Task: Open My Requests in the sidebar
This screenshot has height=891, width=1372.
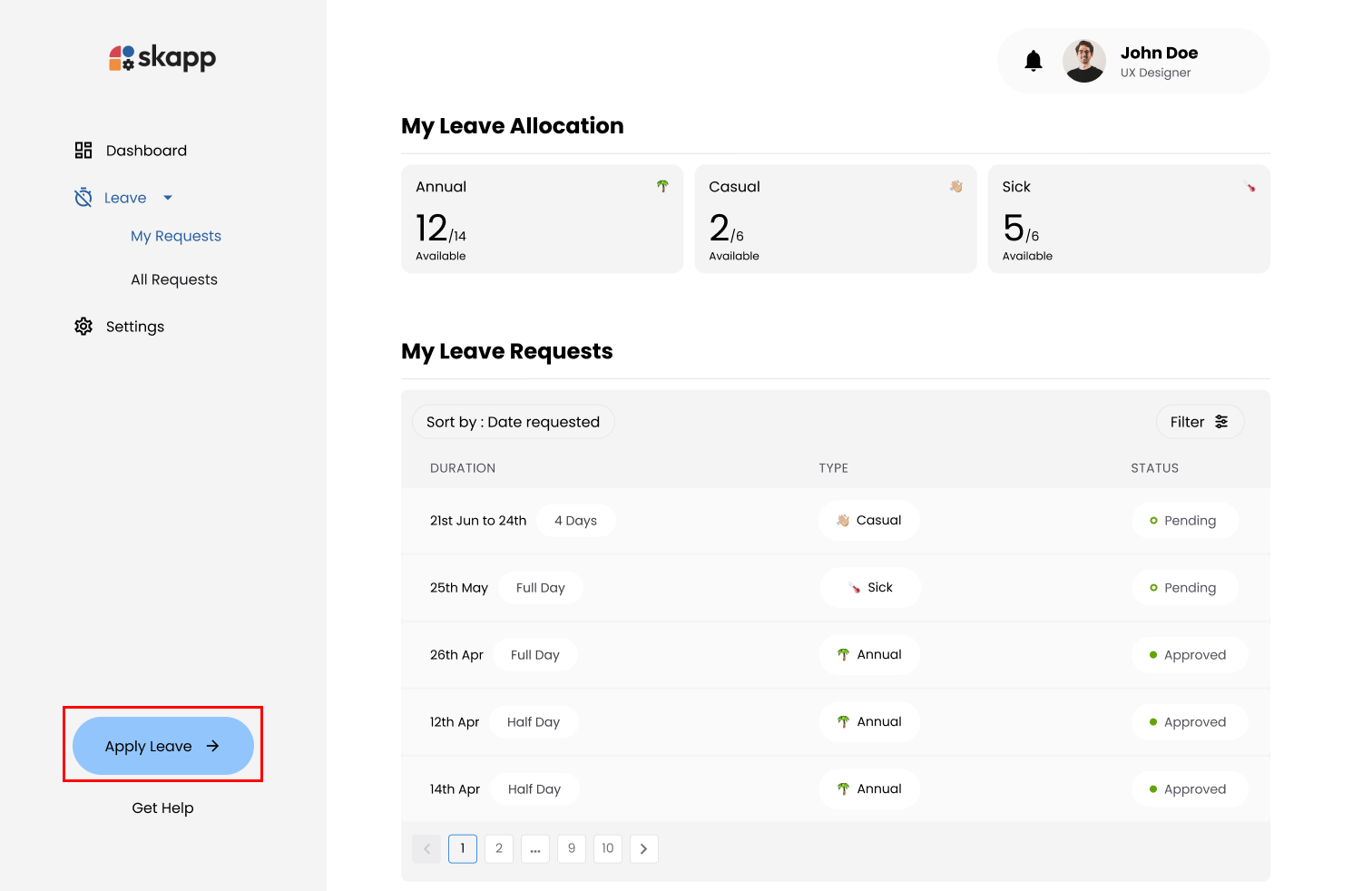Action: tap(176, 236)
